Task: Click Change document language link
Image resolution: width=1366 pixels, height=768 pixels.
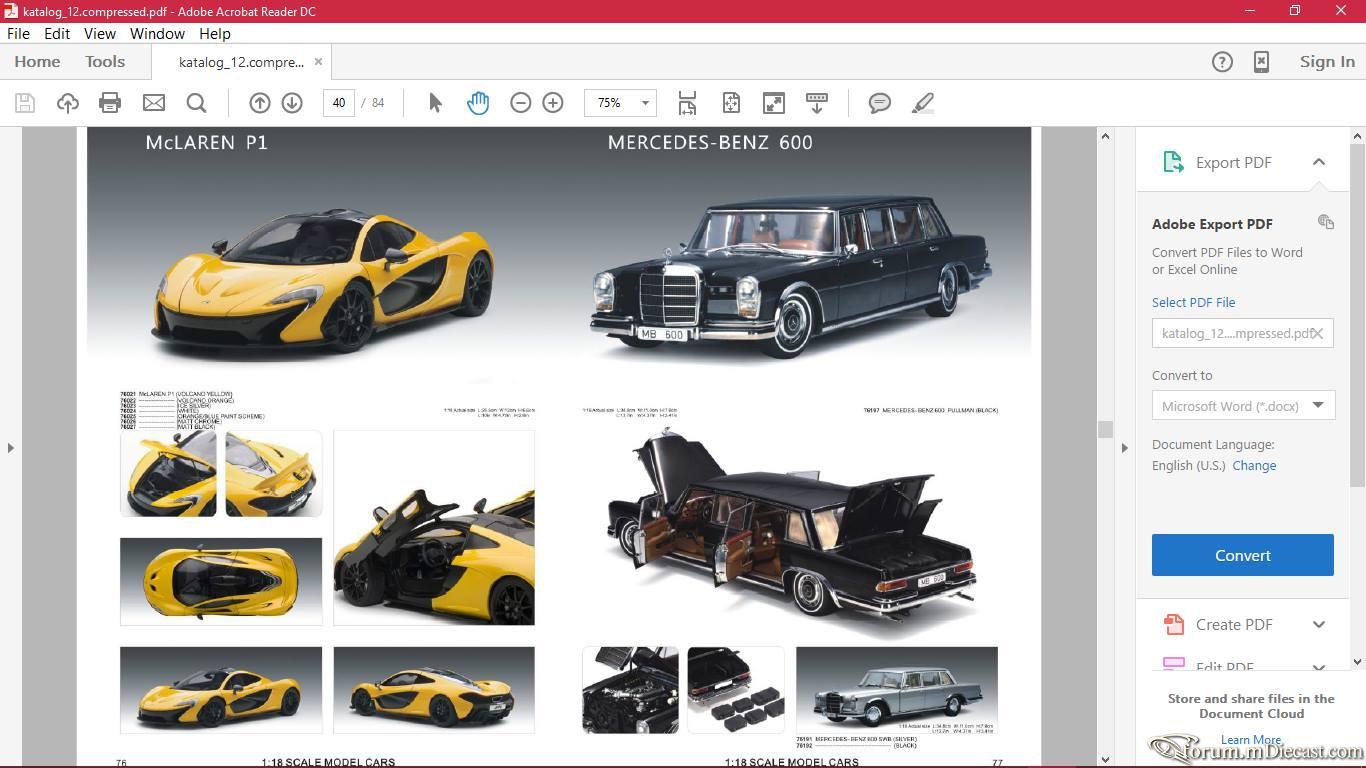Action: pos(1254,465)
